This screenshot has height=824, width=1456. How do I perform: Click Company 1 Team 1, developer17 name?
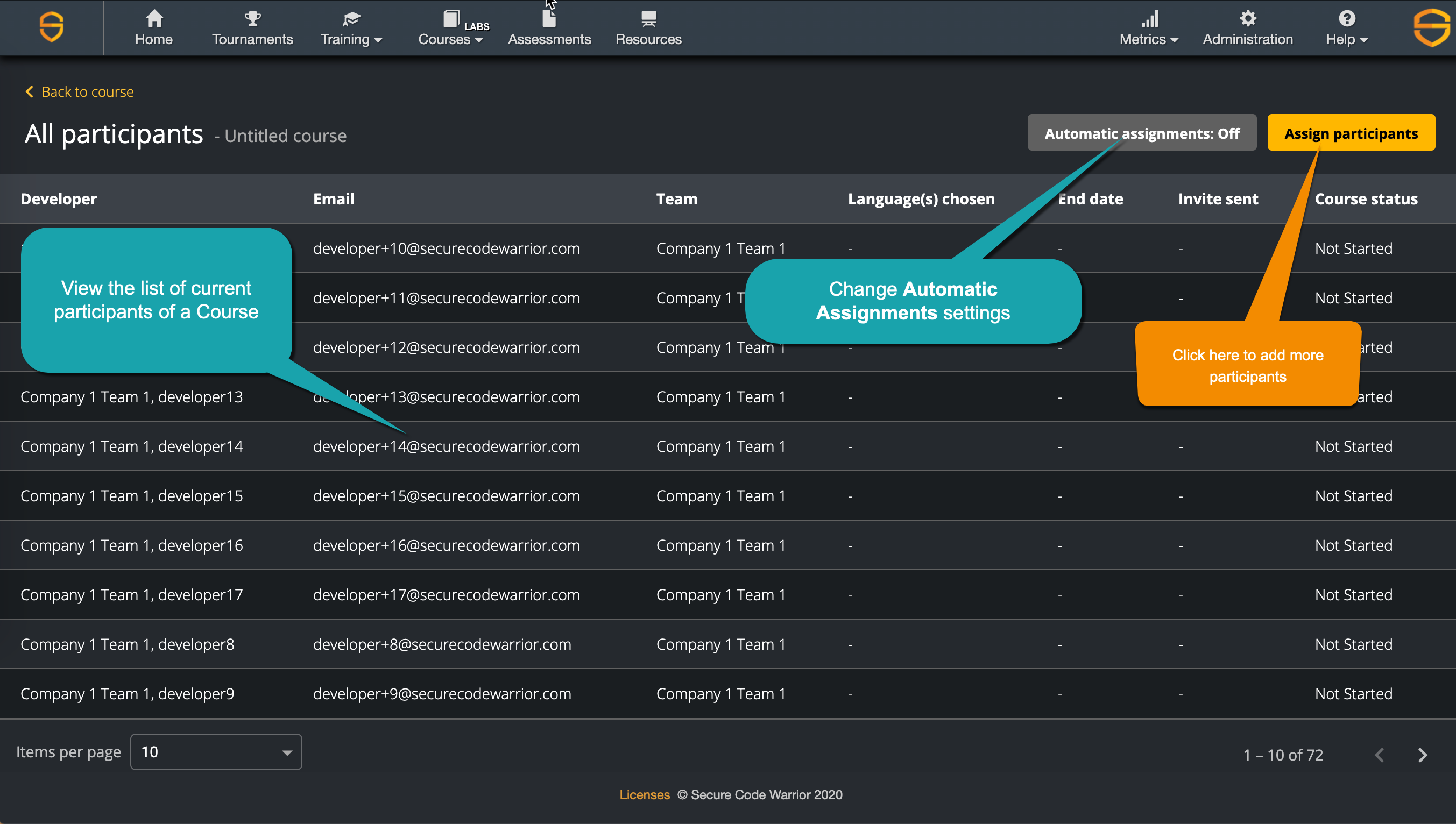click(x=131, y=595)
